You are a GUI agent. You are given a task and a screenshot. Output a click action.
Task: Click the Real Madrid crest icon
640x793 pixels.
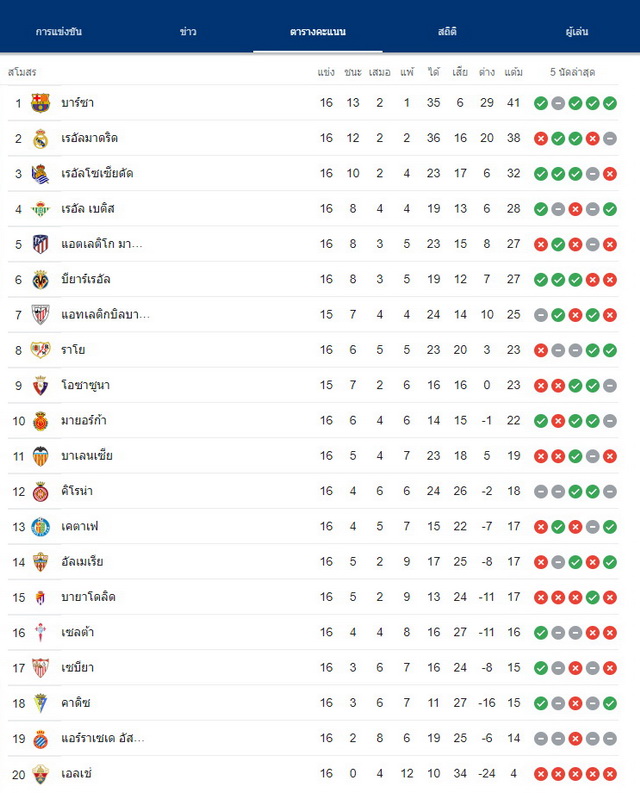coord(40,139)
